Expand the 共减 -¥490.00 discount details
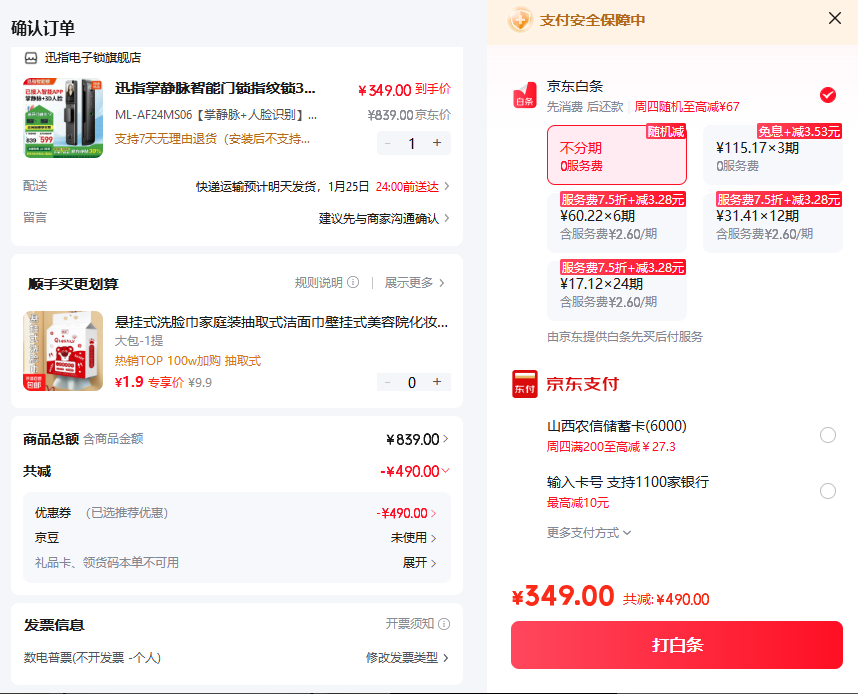Viewport: 858px width, 694px height. 415,471
